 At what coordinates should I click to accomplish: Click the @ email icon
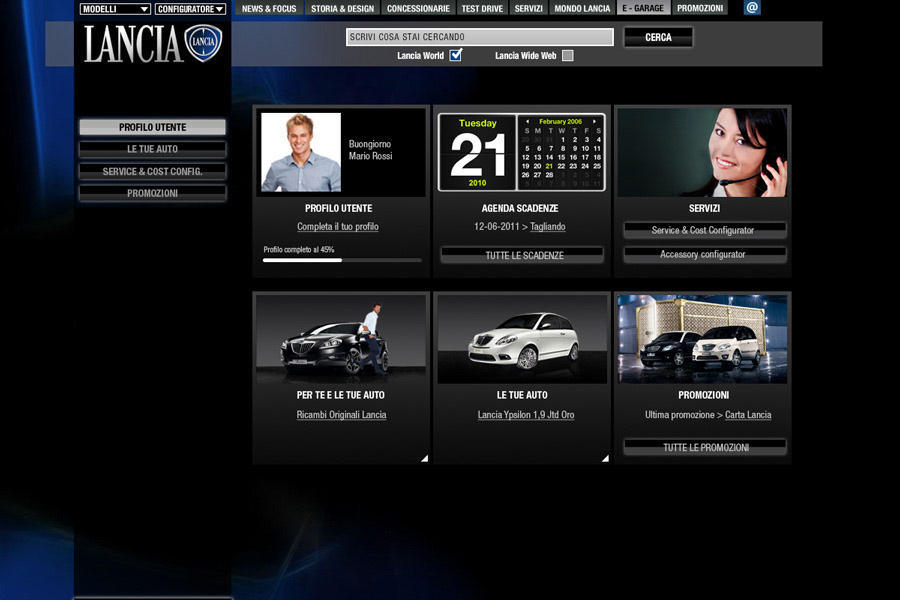pos(752,8)
